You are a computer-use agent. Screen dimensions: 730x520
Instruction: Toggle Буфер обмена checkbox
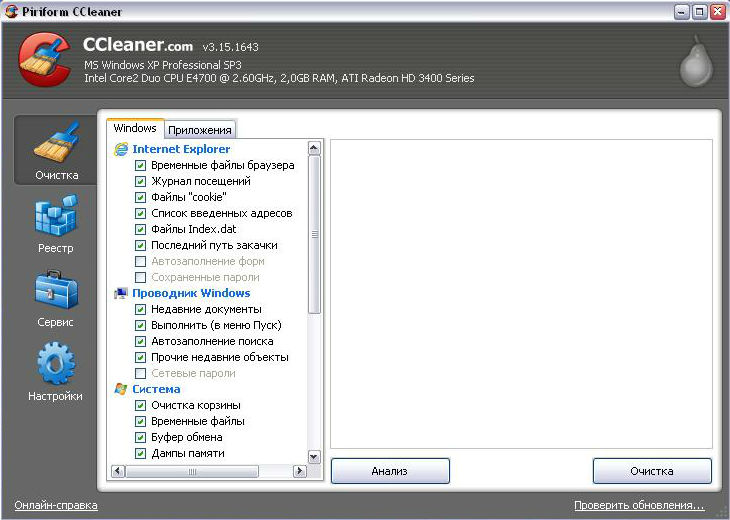click(x=140, y=438)
